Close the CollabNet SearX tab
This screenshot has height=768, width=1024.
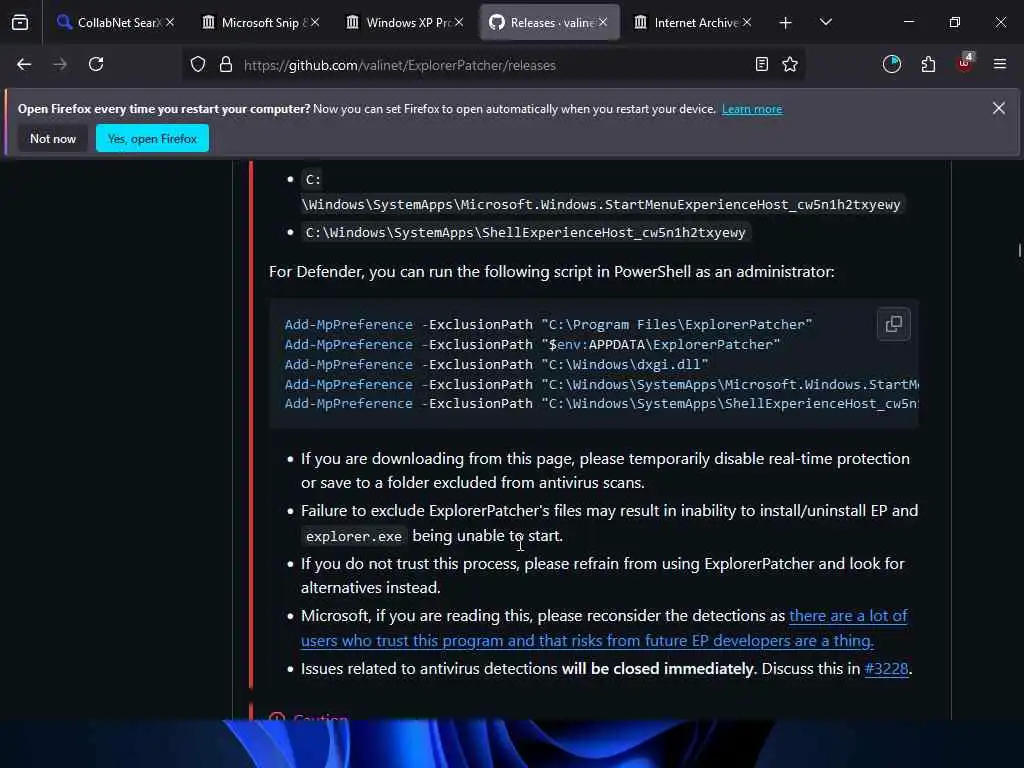170,22
